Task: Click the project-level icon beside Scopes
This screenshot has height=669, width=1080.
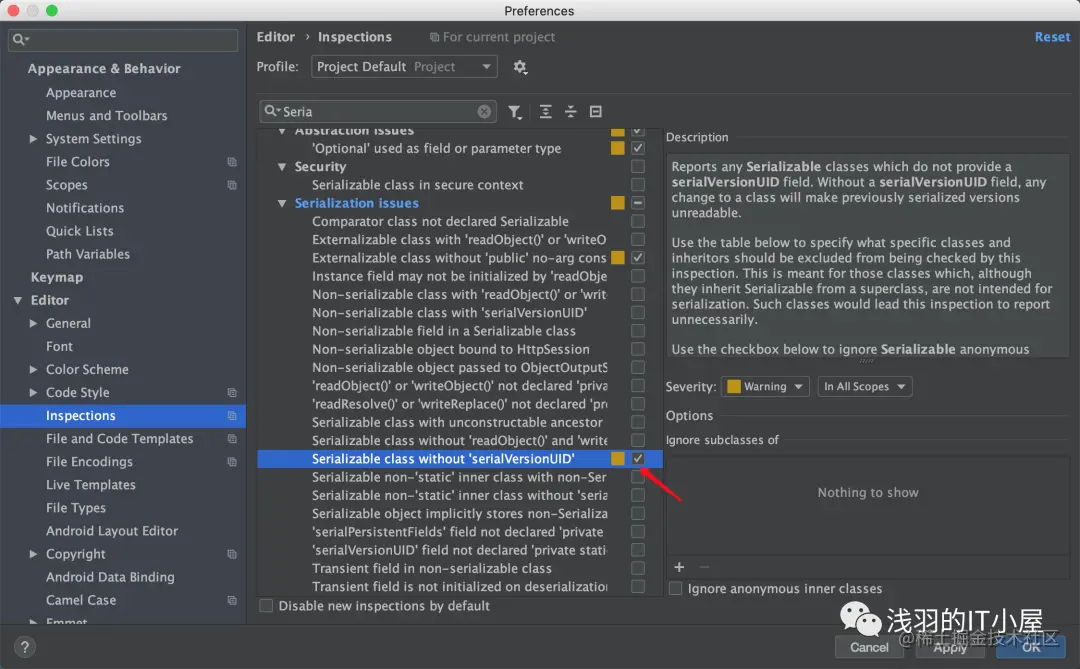Action: (x=232, y=185)
